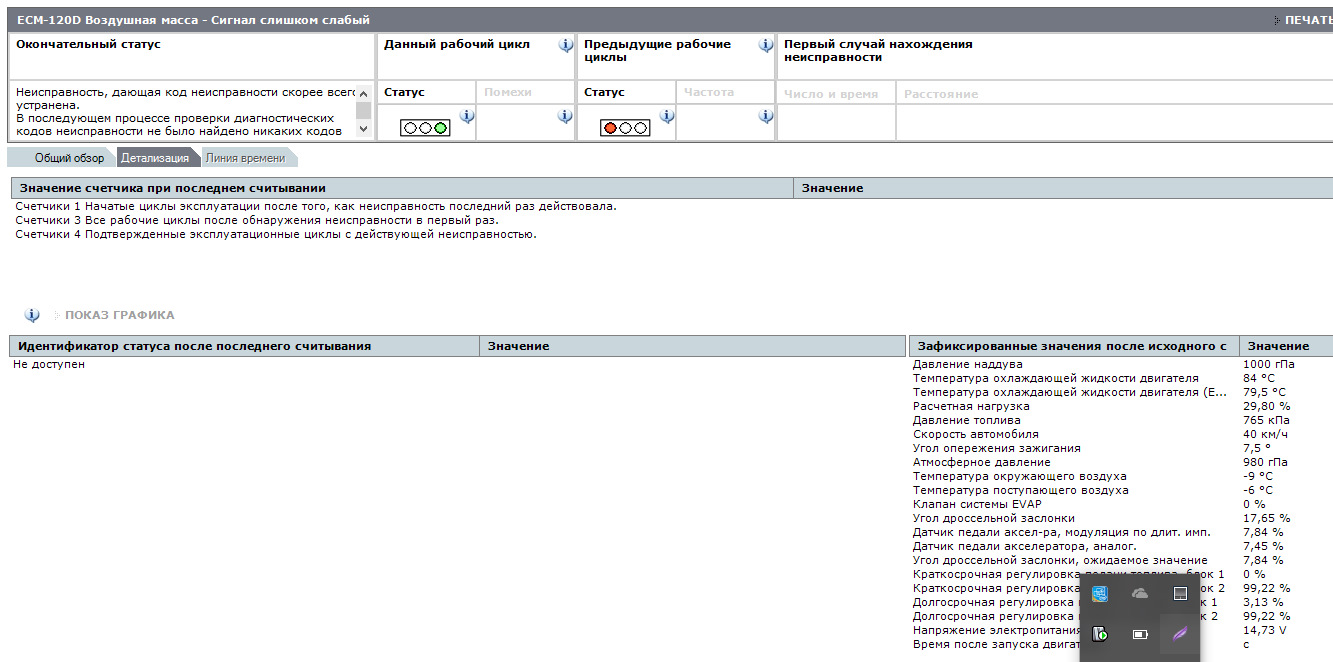Click 'Расстояние' column label

coord(941,94)
